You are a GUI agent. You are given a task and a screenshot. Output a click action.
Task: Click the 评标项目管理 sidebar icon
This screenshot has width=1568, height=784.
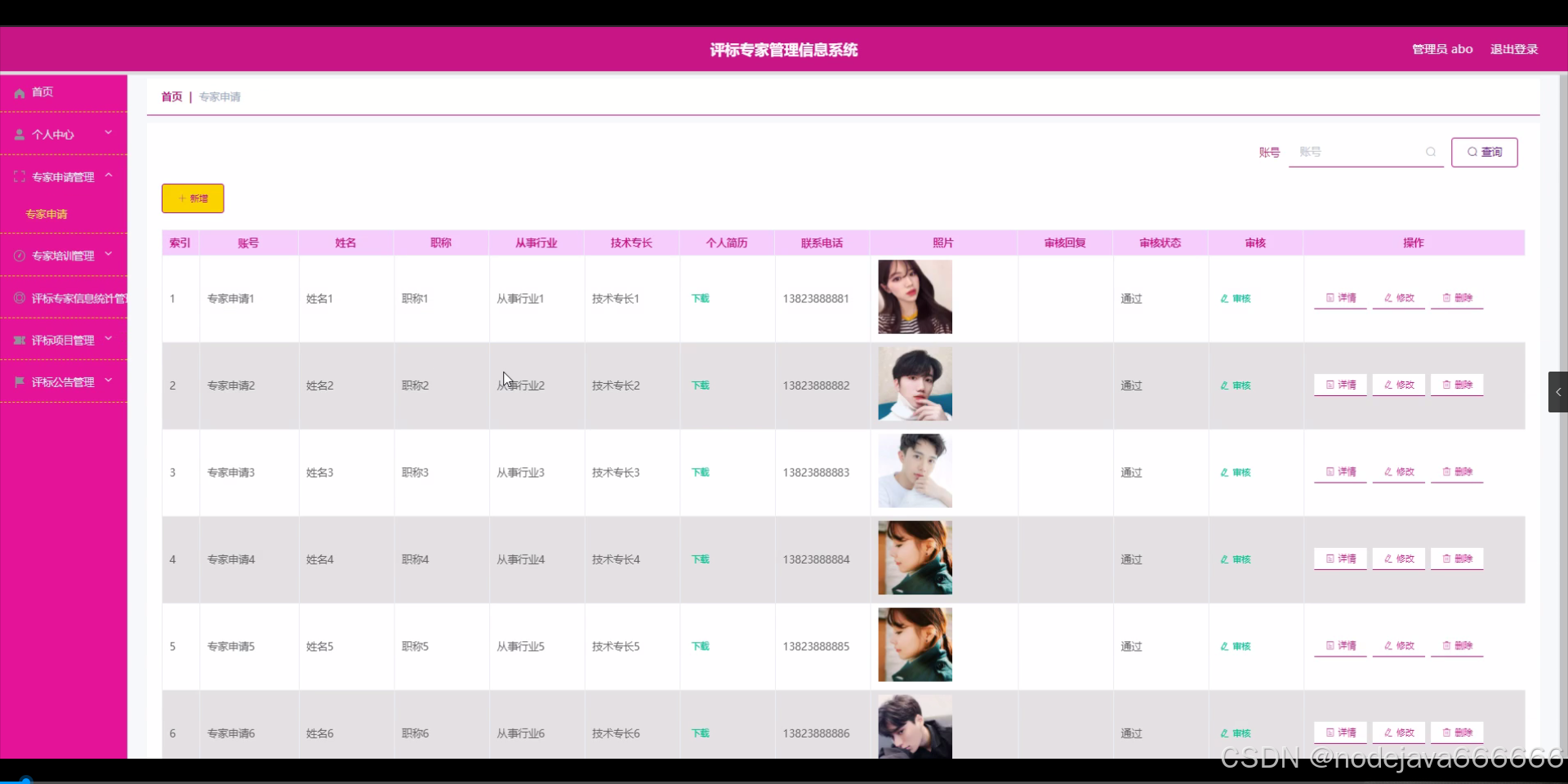click(x=20, y=340)
